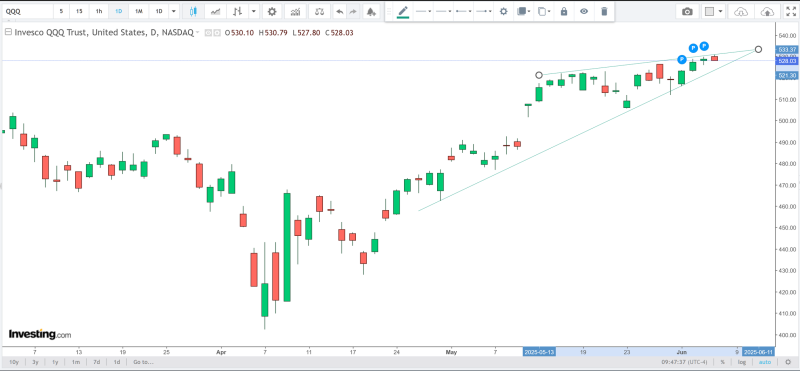800x371 pixels.
Task: Open the line style dropdown
Action: 423,11
